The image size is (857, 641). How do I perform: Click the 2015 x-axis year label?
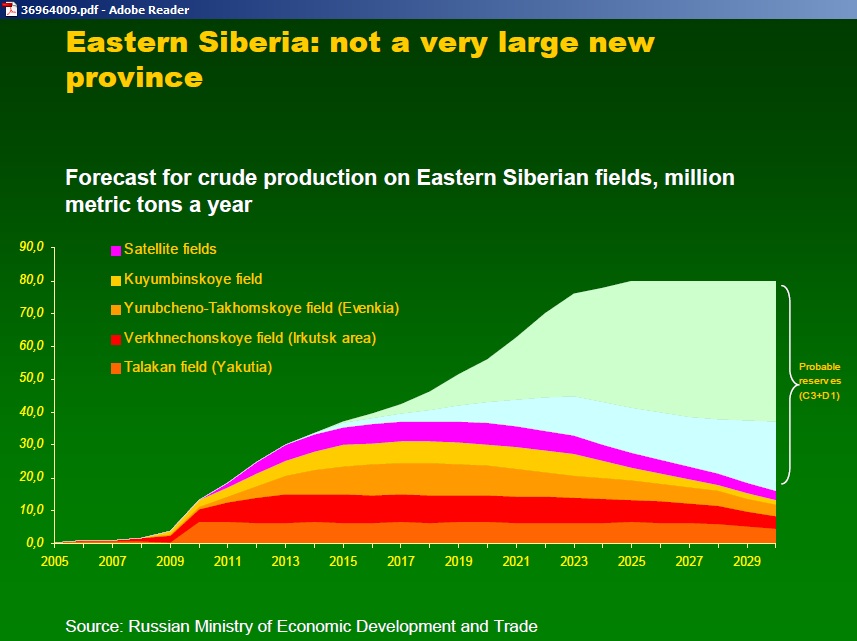[343, 561]
